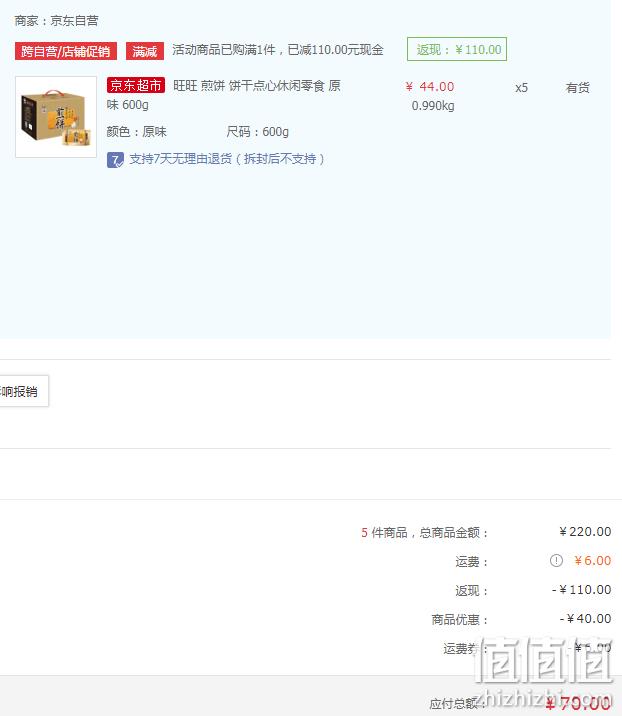The height and width of the screenshot is (716, 622).
Task: Click the promotion description 已减110.00元现金
Action: coord(336,50)
